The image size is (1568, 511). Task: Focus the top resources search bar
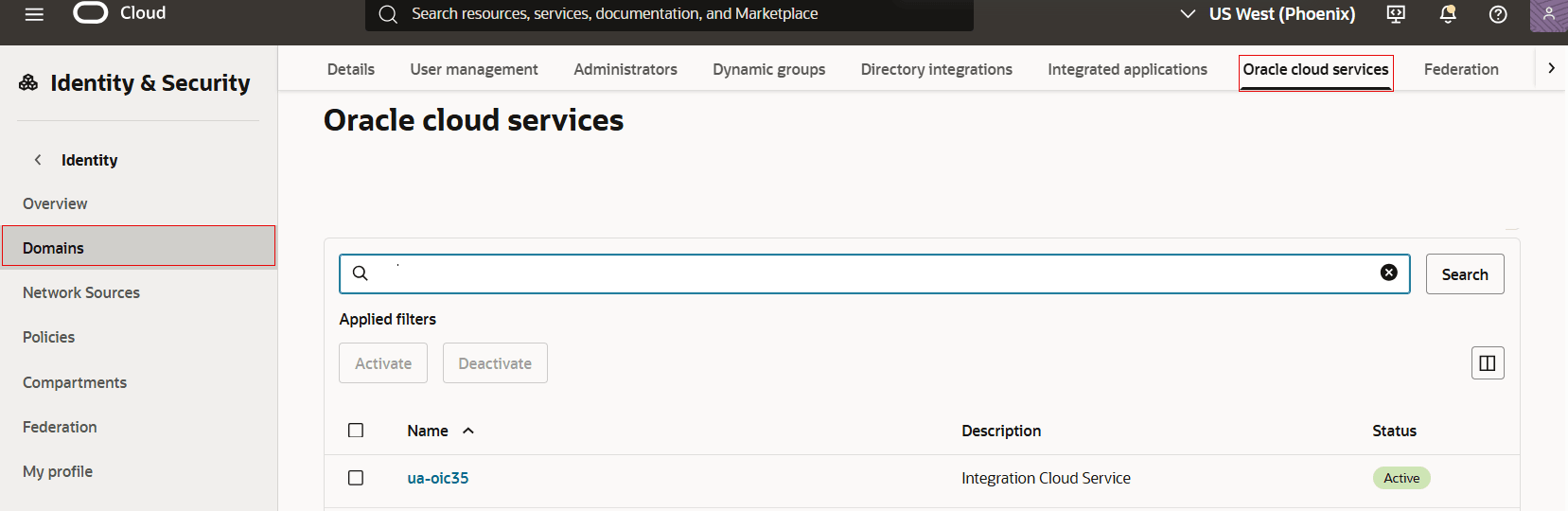click(669, 14)
